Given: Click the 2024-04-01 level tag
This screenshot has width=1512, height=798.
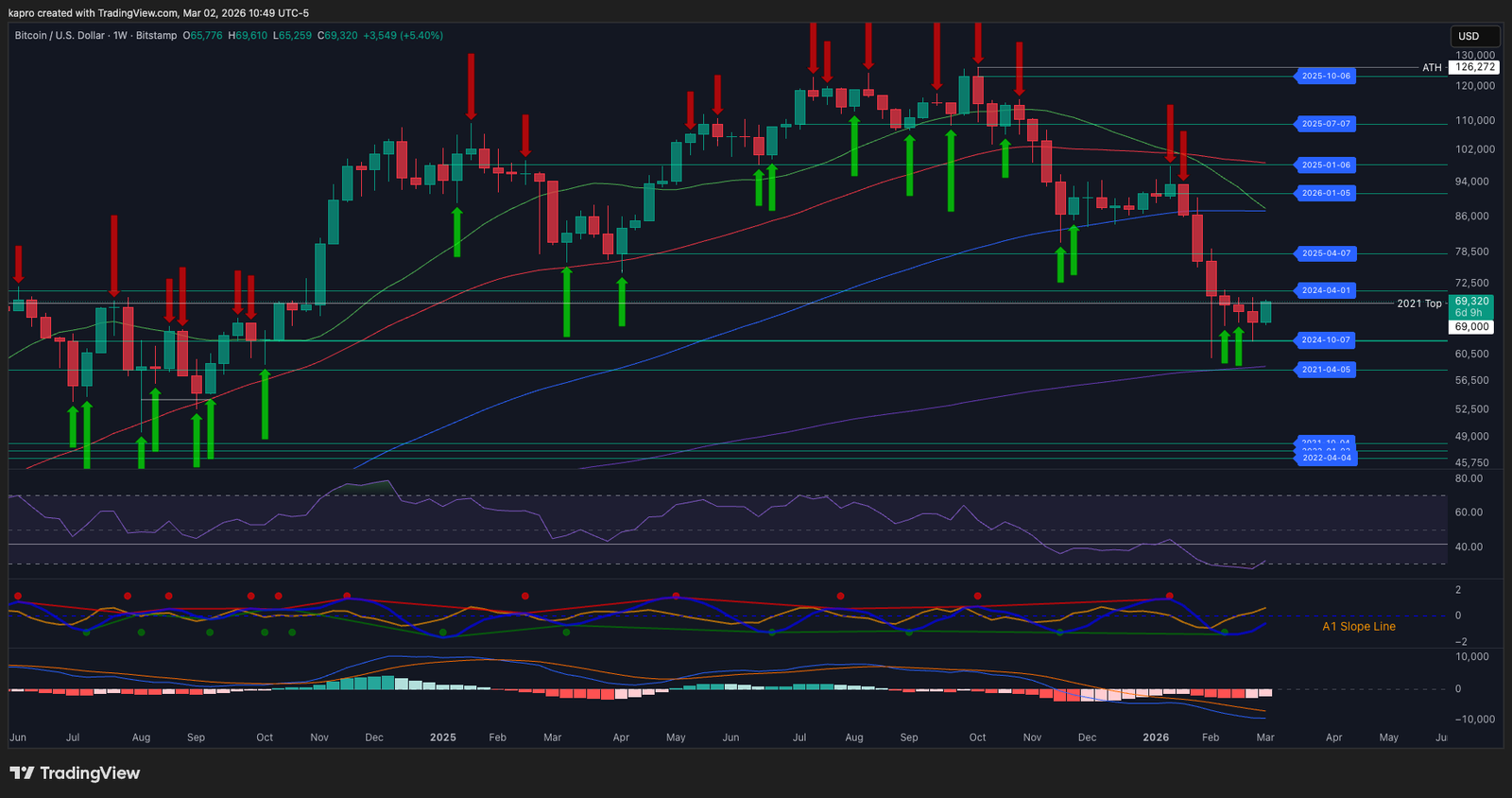Looking at the screenshot, I should coord(1325,290).
